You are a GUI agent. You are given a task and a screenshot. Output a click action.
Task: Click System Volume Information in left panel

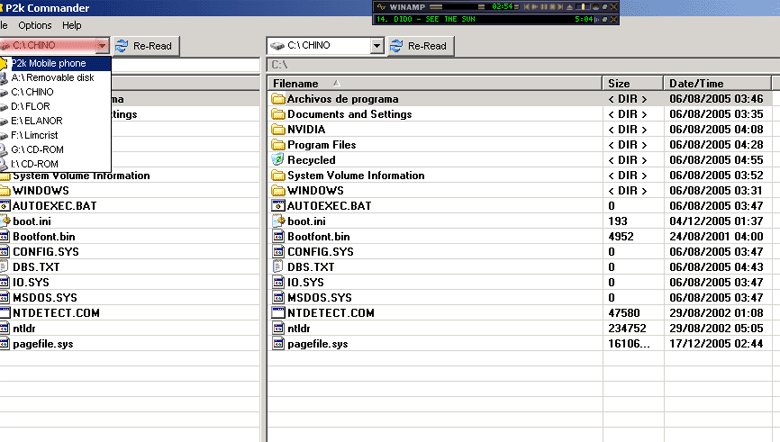[81, 176]
